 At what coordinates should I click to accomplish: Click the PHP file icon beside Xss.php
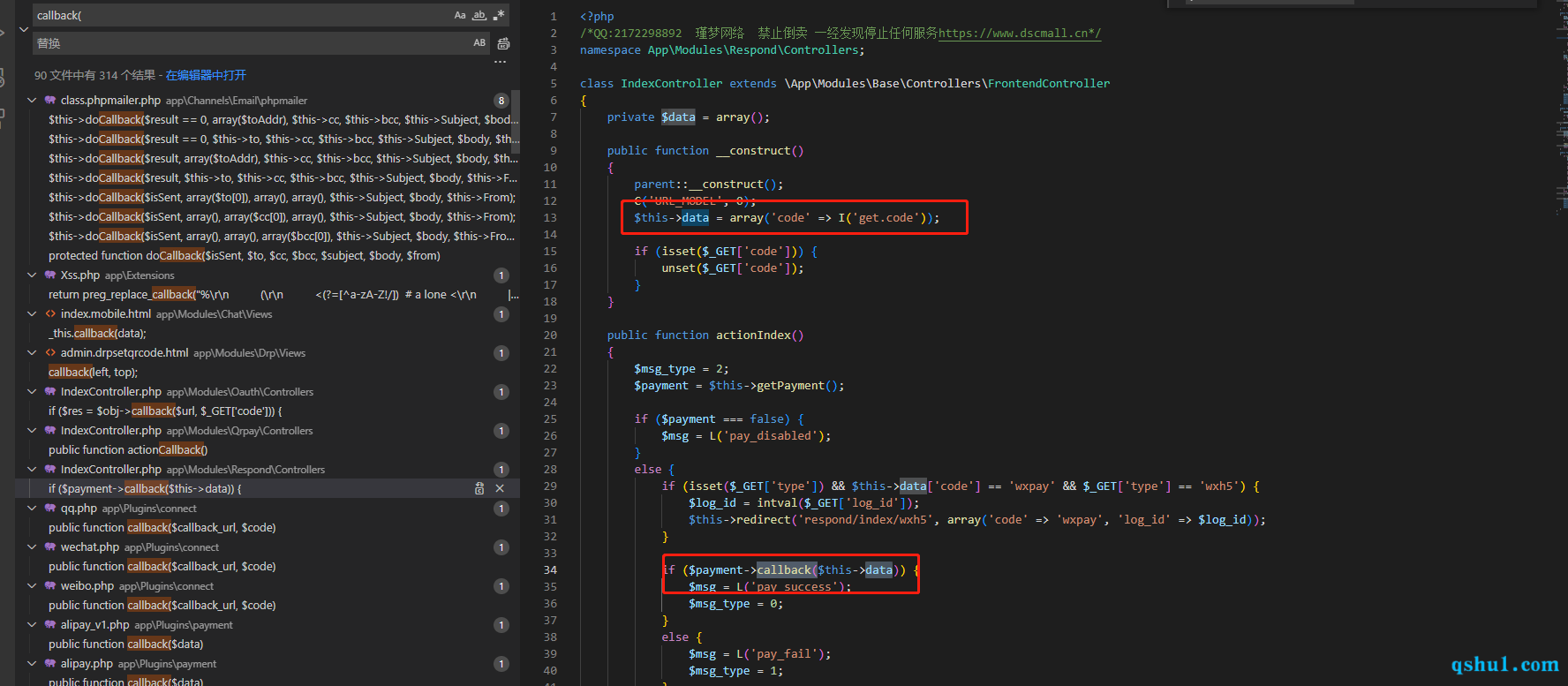coord(50,275)
